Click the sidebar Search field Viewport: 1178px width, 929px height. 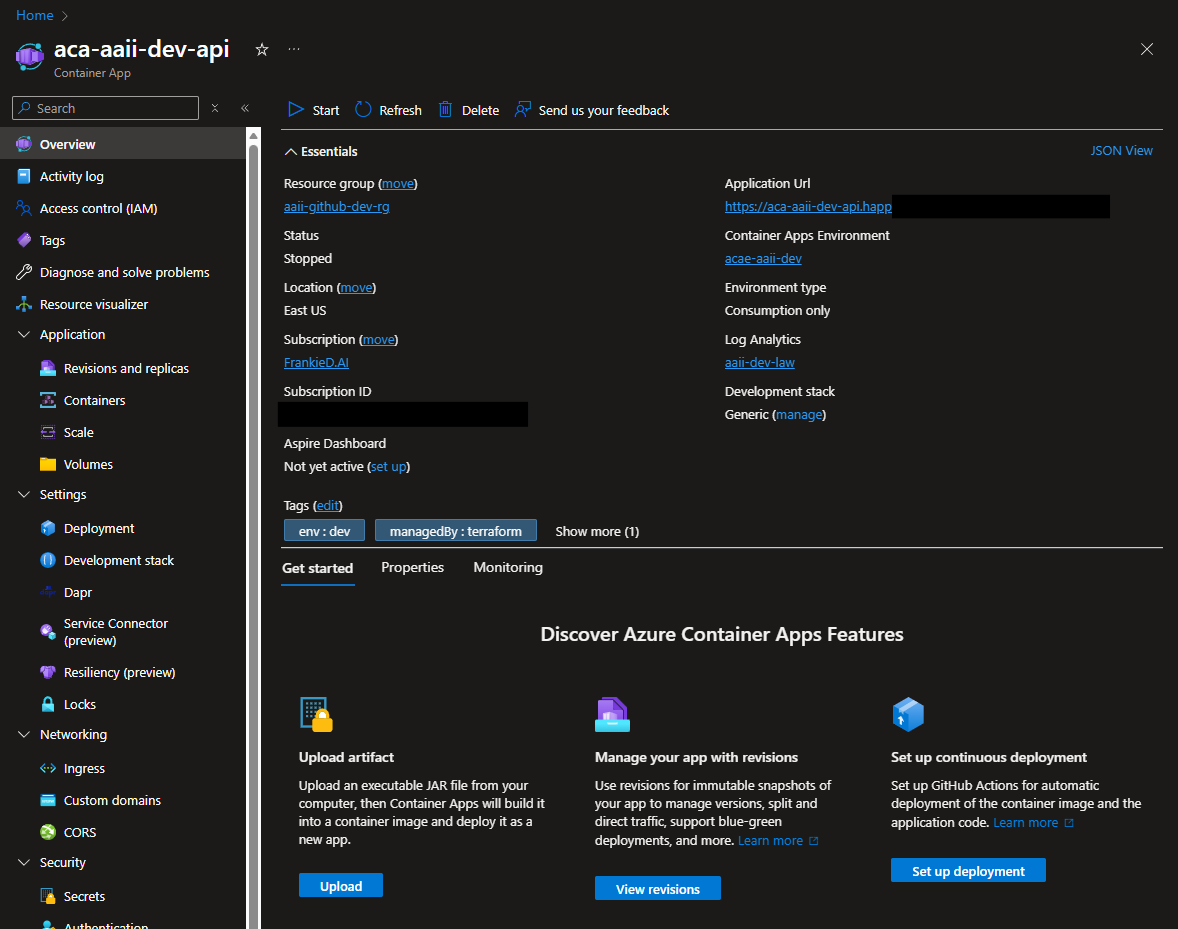pos(104,107)
